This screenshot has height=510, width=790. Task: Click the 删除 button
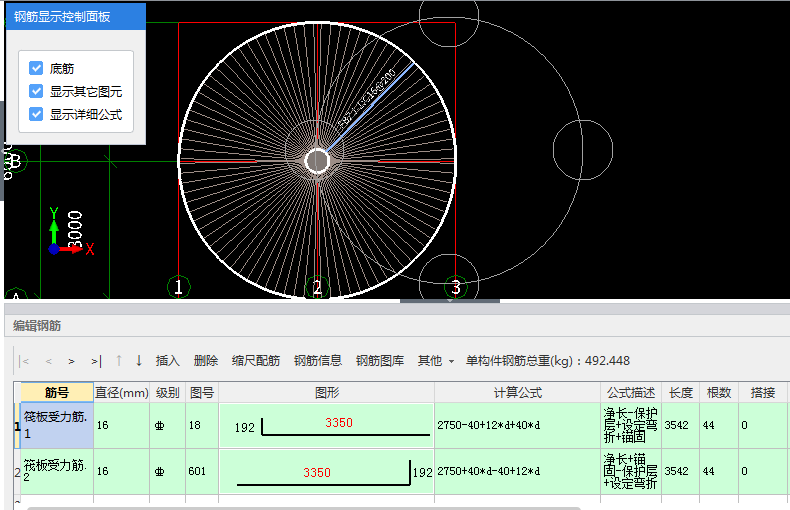pos(206,361)
